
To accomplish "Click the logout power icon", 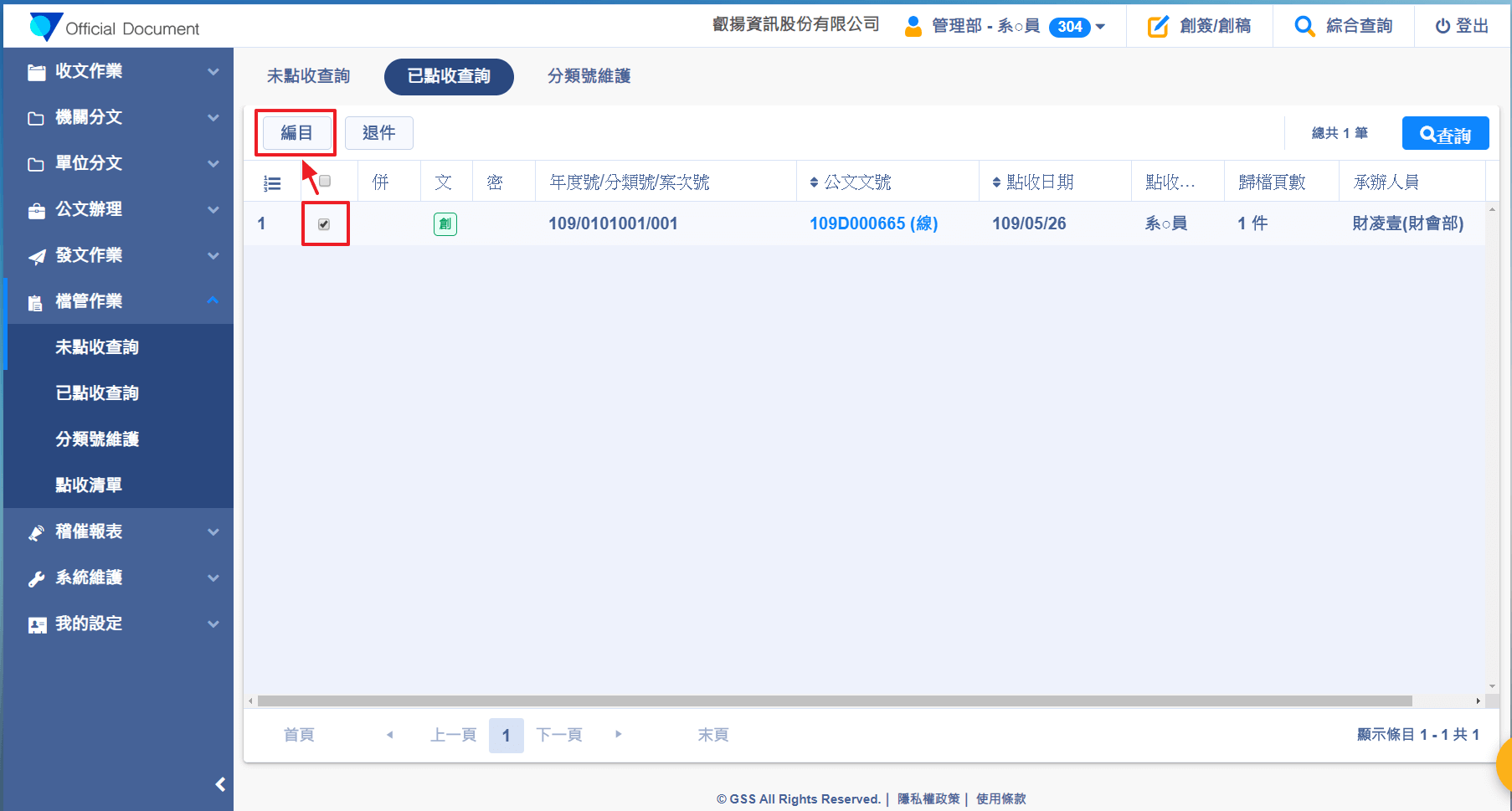I will pyautogui.click(x=1442, y=27).
